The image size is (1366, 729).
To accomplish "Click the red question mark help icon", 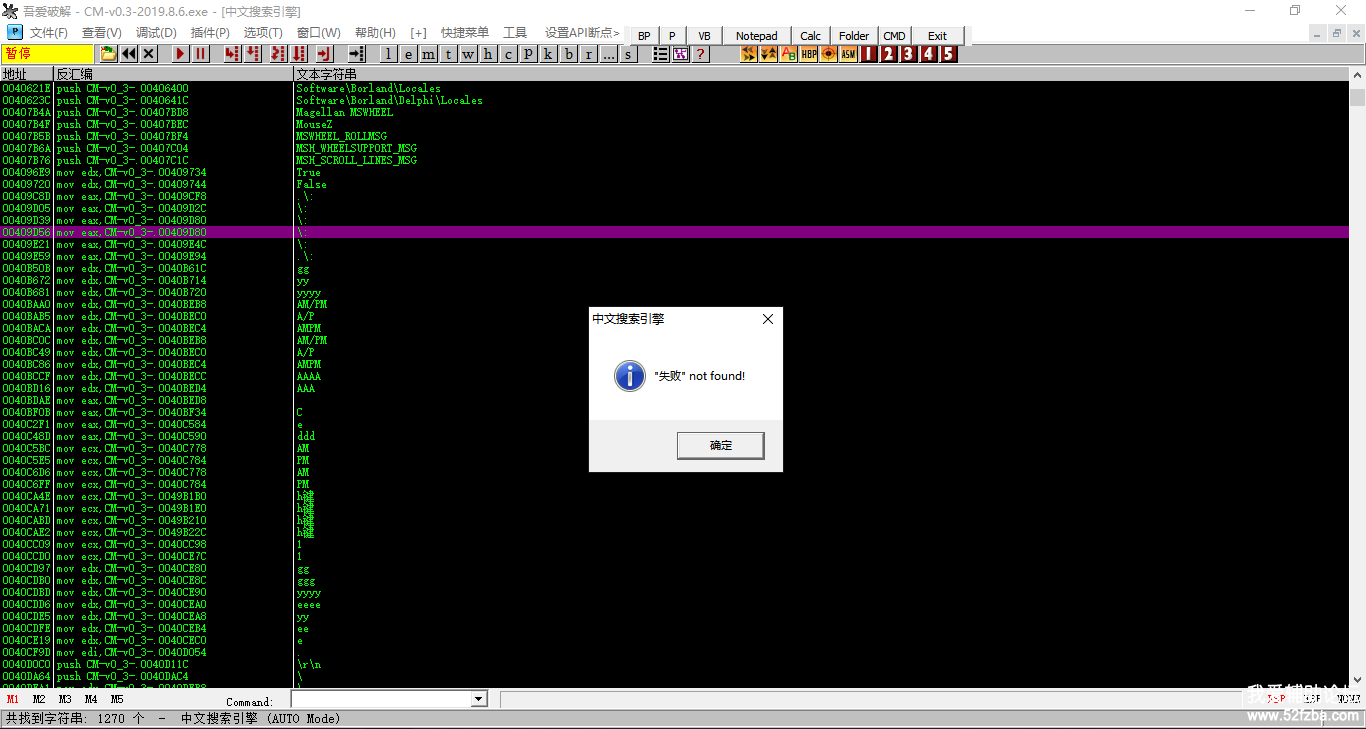I will (701, 54).
